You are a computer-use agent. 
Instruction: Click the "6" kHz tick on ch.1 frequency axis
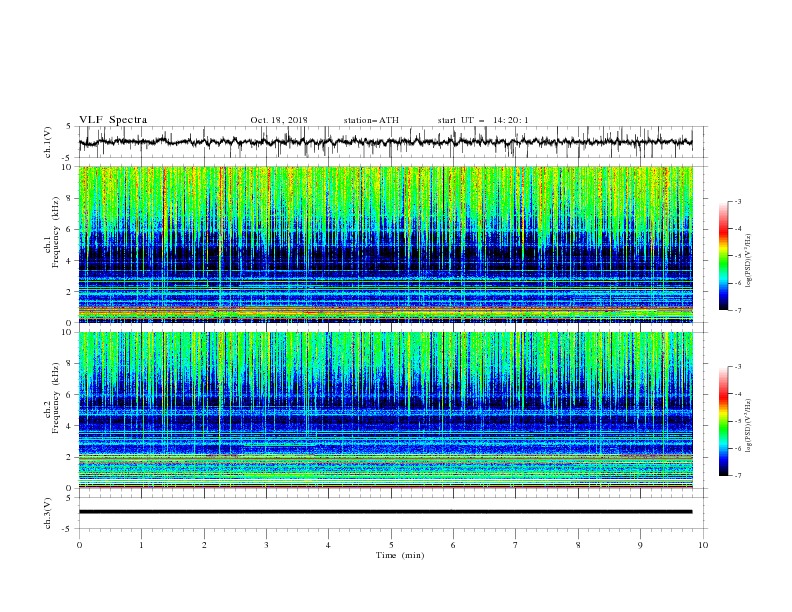tap(70, 229)
